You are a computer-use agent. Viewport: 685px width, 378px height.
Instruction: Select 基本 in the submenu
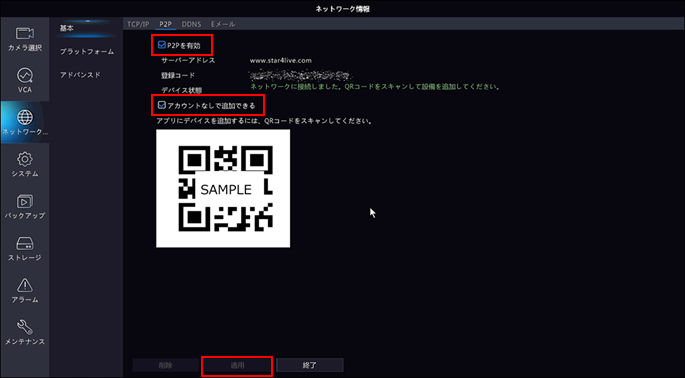(67, 28)
